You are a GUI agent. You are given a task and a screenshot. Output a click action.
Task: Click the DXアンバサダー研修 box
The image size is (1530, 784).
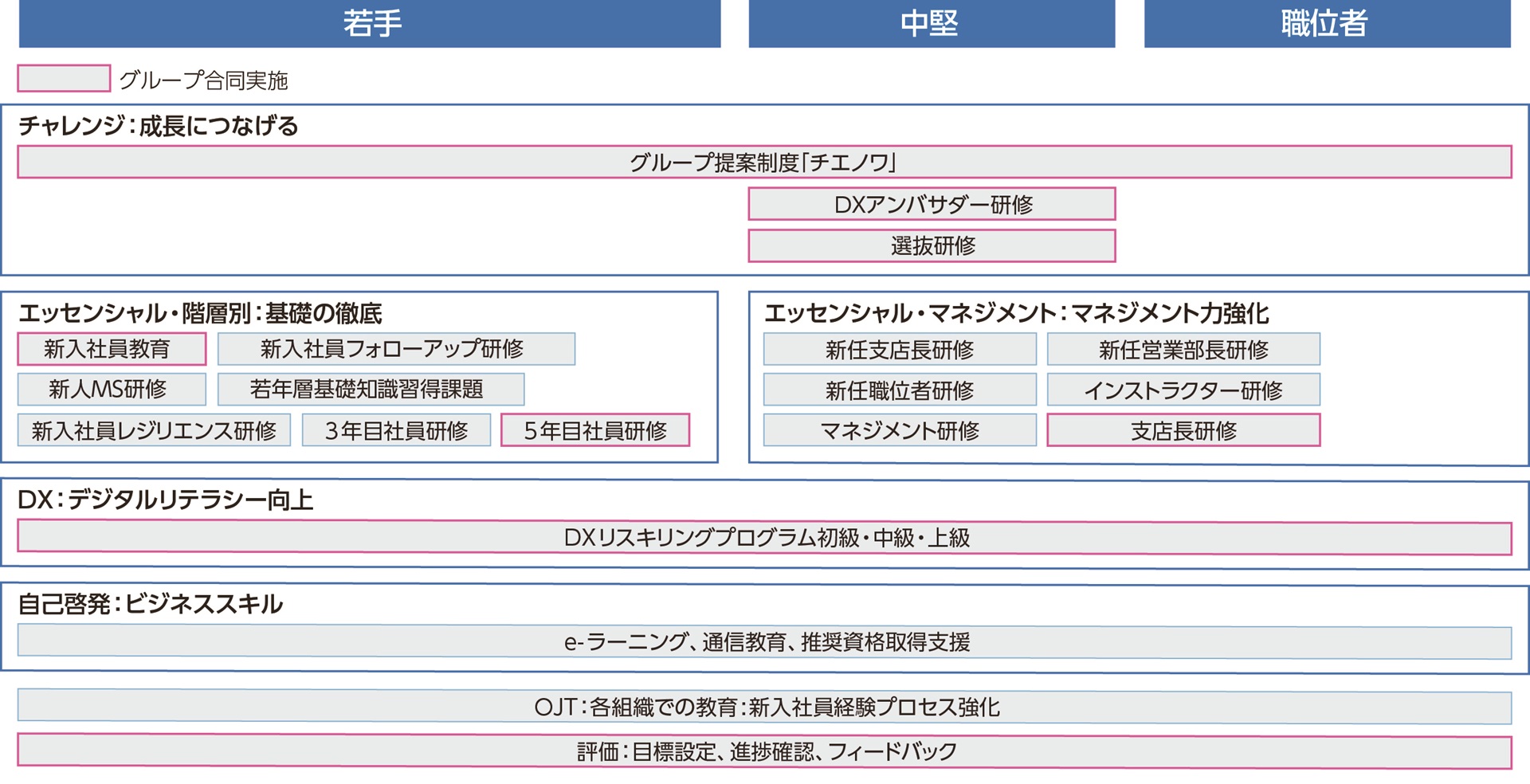pos(932,205)
